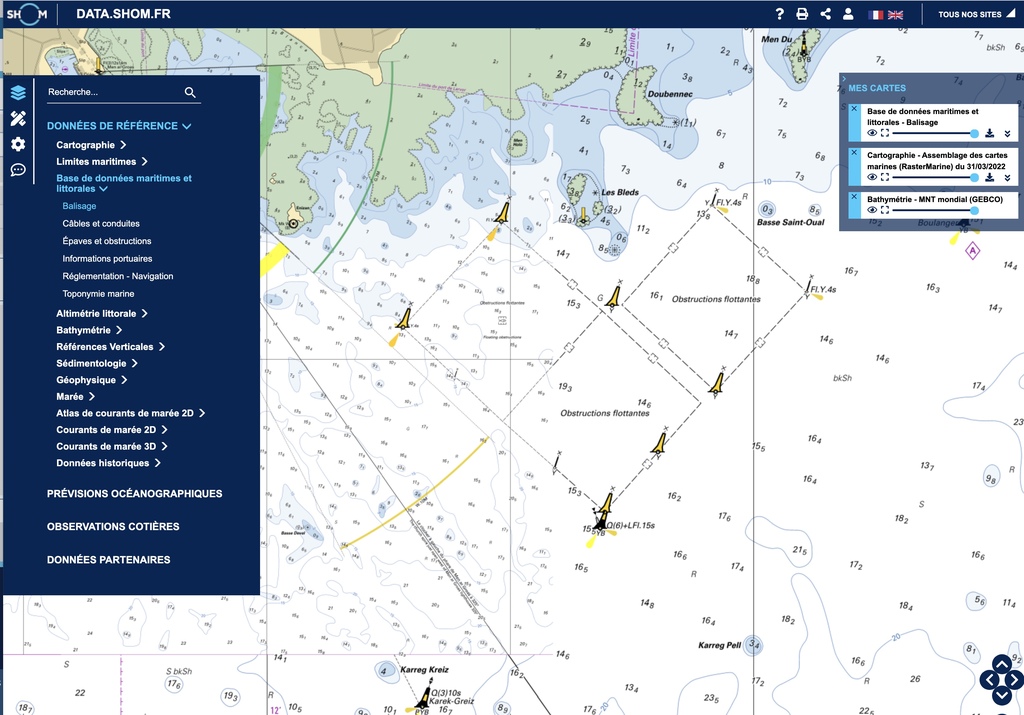The height and width of the screenshot is (715, 1024).
Task: Zoom to extent of RasterMarine layer
Action: coord(885,177)
